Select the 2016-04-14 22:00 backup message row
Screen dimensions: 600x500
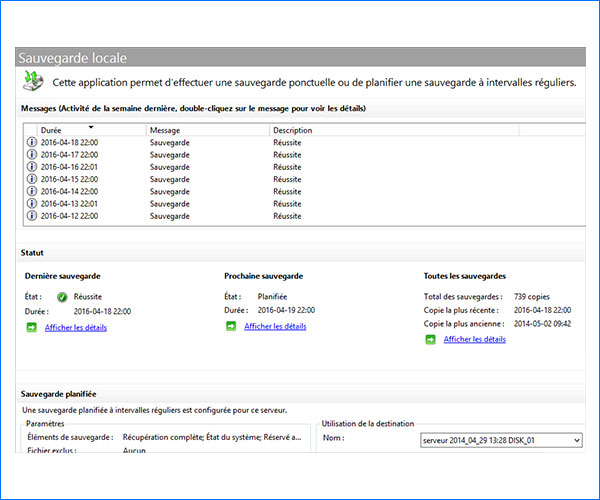170,191
